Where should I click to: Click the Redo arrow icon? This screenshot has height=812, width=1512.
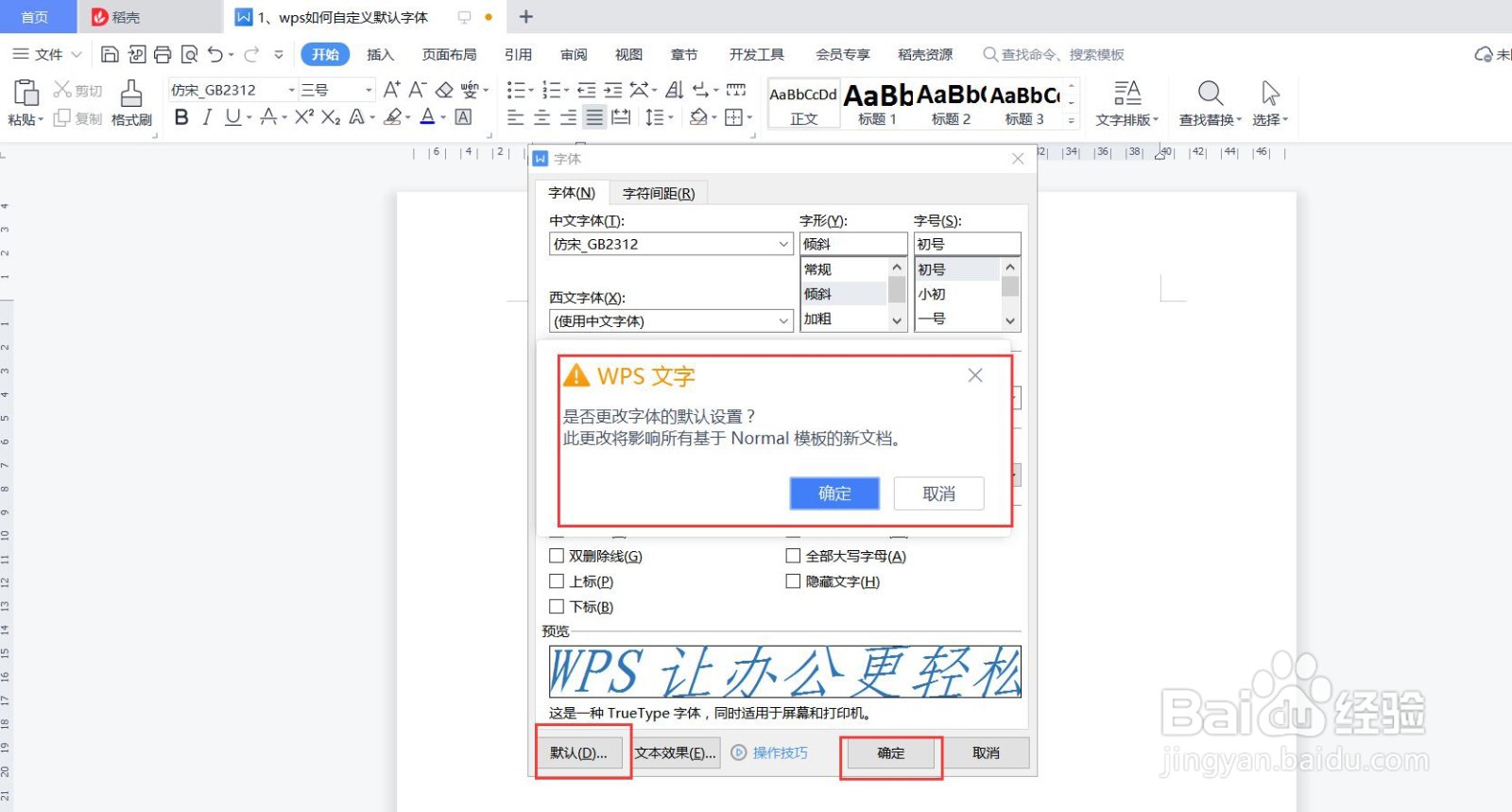pyautogui.click(x=251, y=55)
